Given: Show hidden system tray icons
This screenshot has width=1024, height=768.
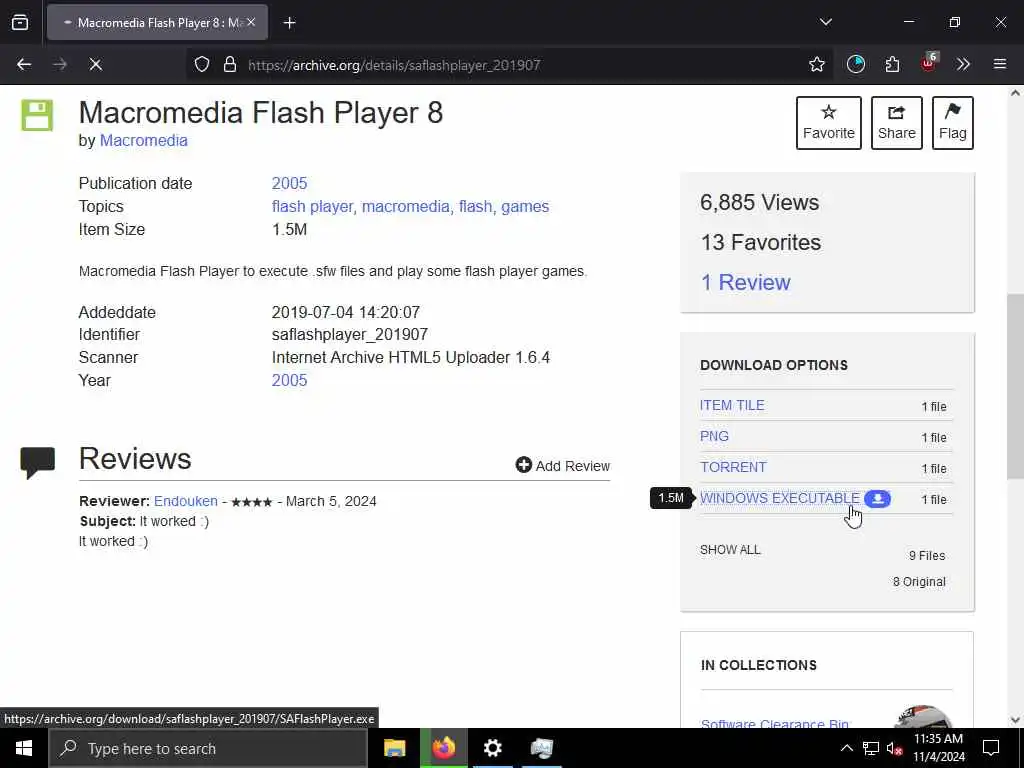Looking at the screenshot, I should pos(846,748).
